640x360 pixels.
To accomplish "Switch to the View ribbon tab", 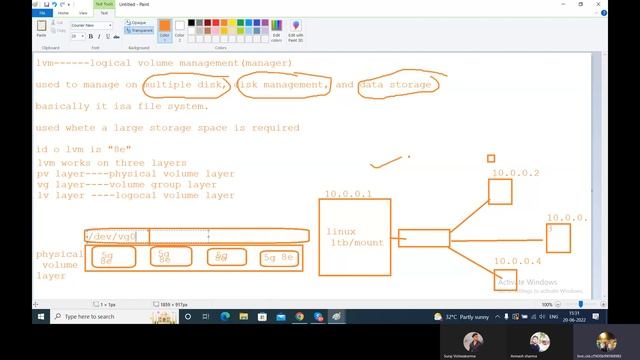I will coord(83,13).
